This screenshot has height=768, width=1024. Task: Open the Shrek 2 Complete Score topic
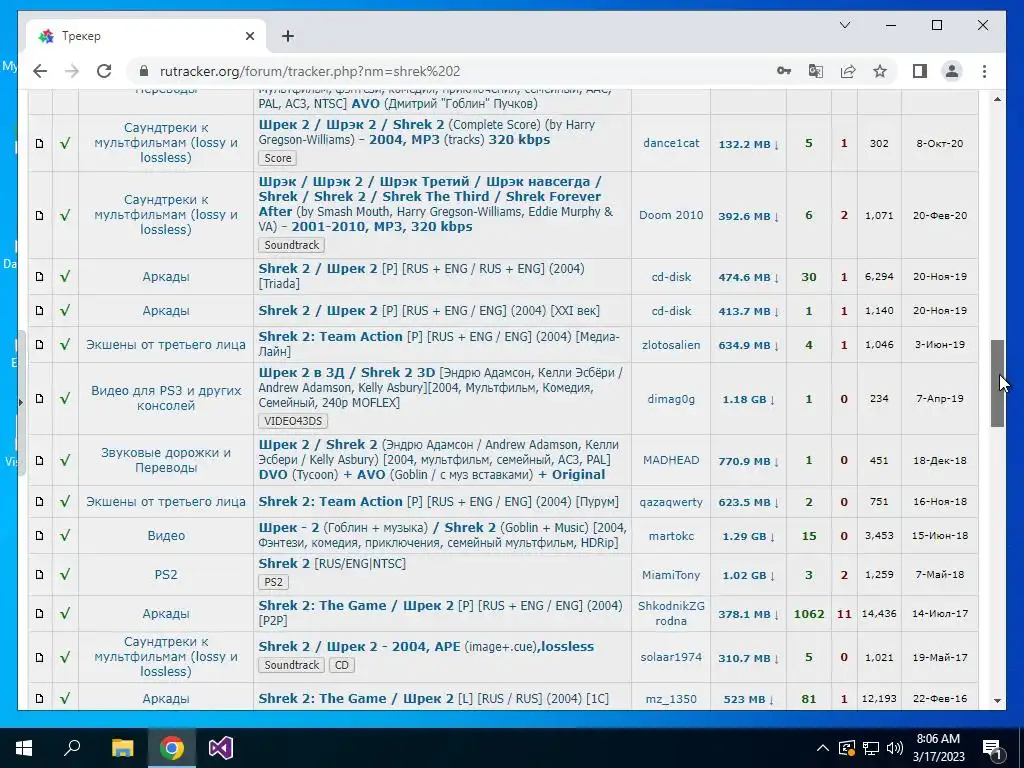point(426,132)
